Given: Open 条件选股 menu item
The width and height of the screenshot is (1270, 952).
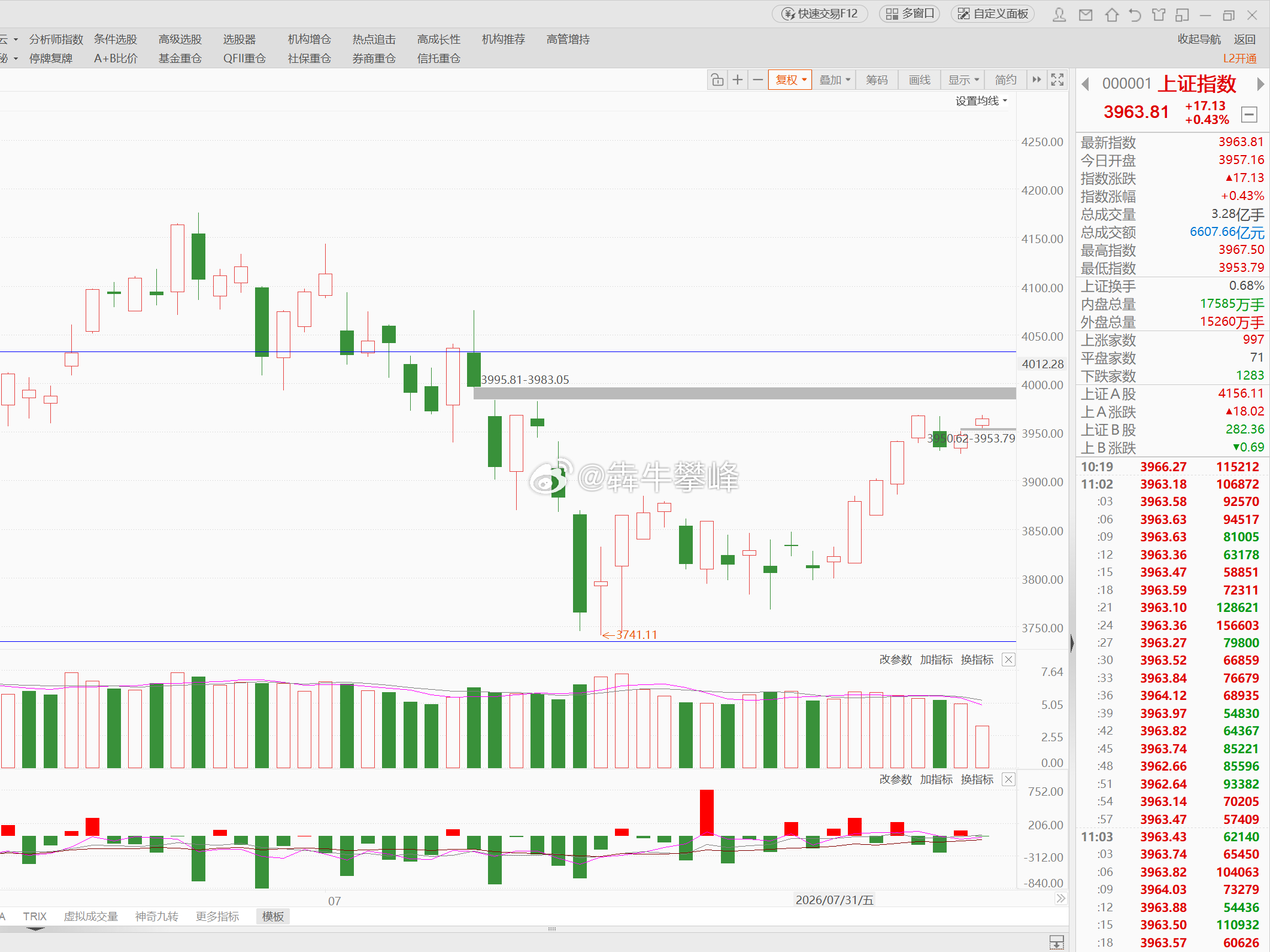Looking at the screenshot, I should 116,40.
